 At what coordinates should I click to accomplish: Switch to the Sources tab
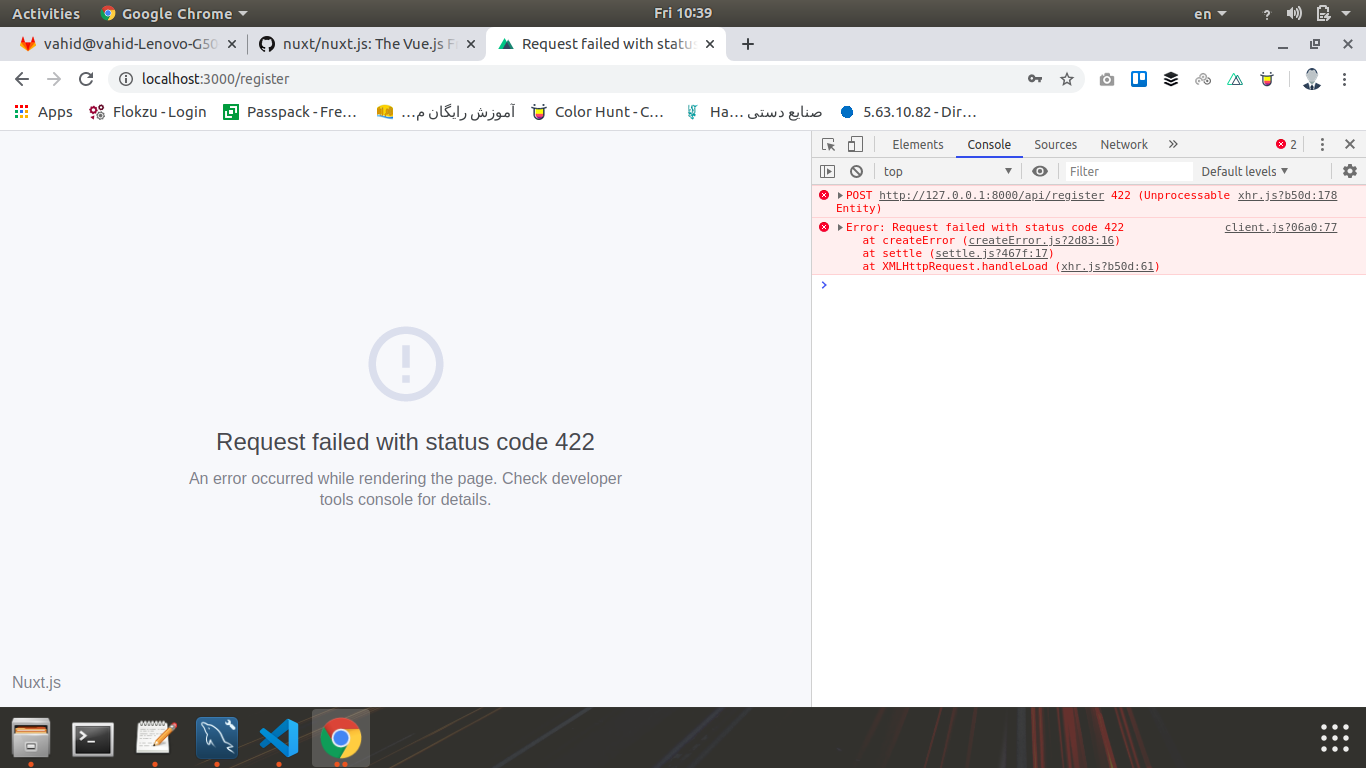point(1055,144)
